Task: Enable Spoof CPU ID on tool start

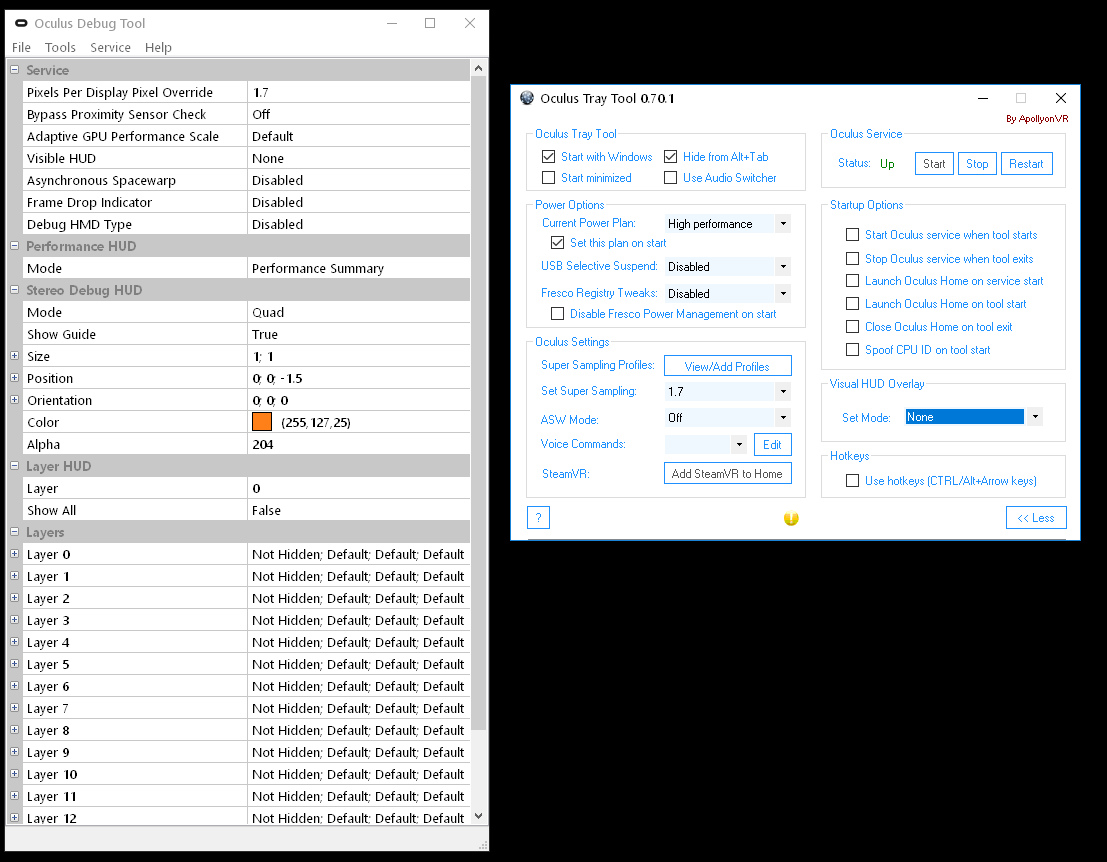Action: pyautogui.click(x=853, y=349)
